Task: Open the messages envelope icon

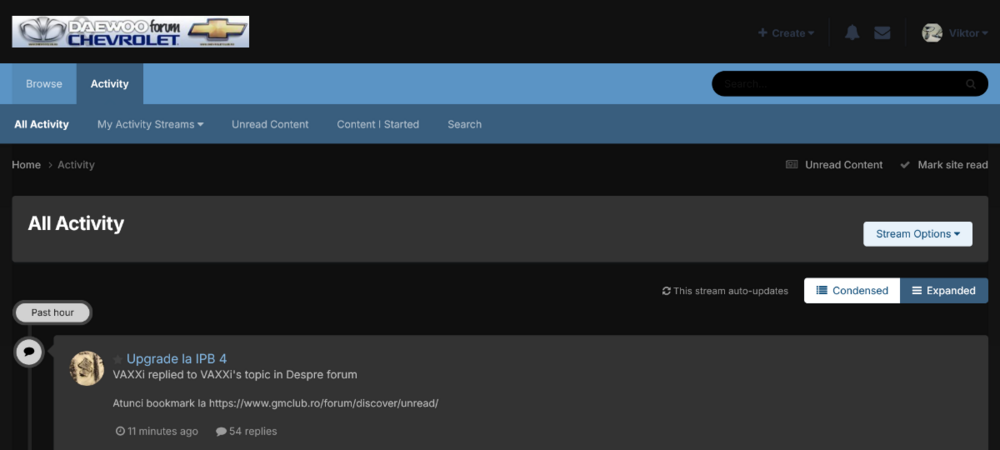Action: click(882, 33)
